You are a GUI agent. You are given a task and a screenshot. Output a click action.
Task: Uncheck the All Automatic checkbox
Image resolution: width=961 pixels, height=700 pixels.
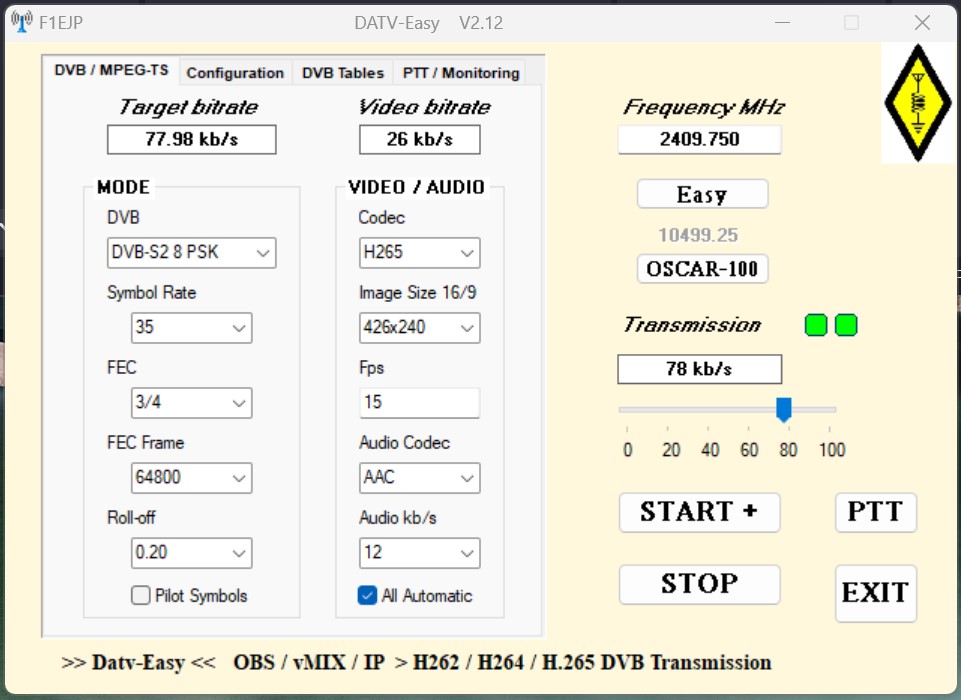pos(367,595)
